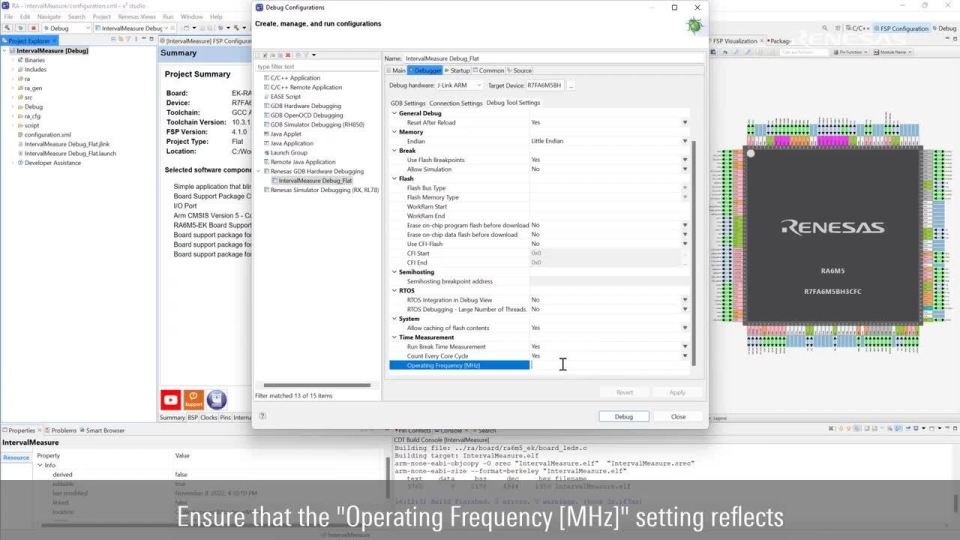
Task: Delete selected launch configuration (red X)
Action: (x=289, y=55)
